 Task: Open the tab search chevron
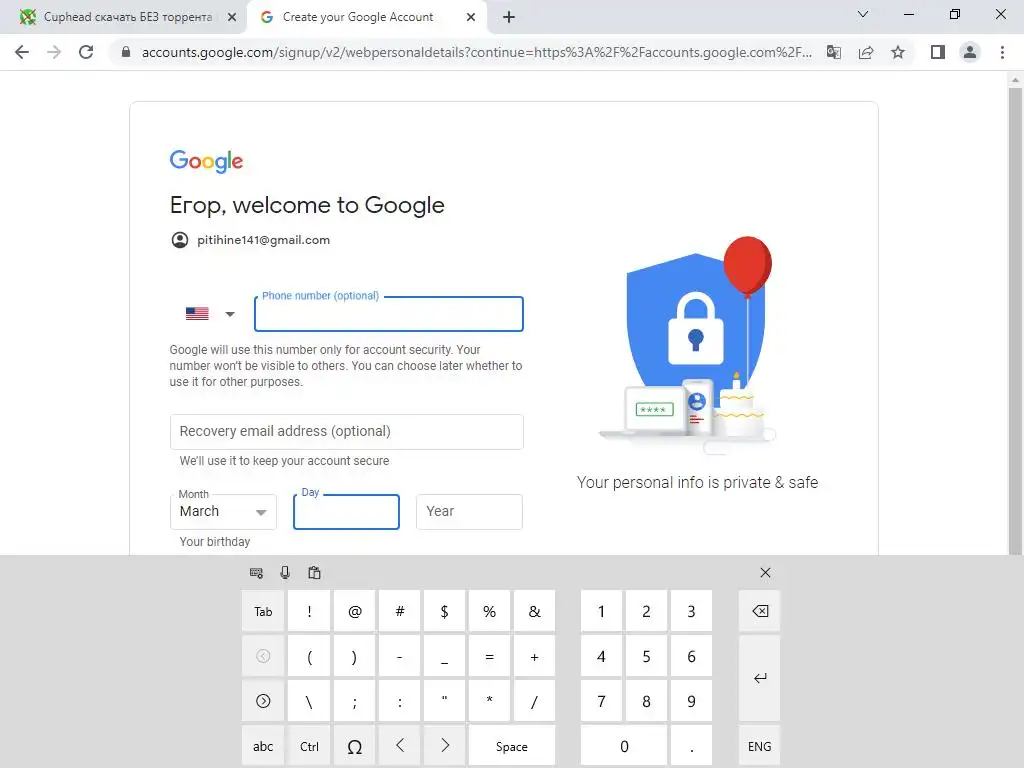[863, 14]
